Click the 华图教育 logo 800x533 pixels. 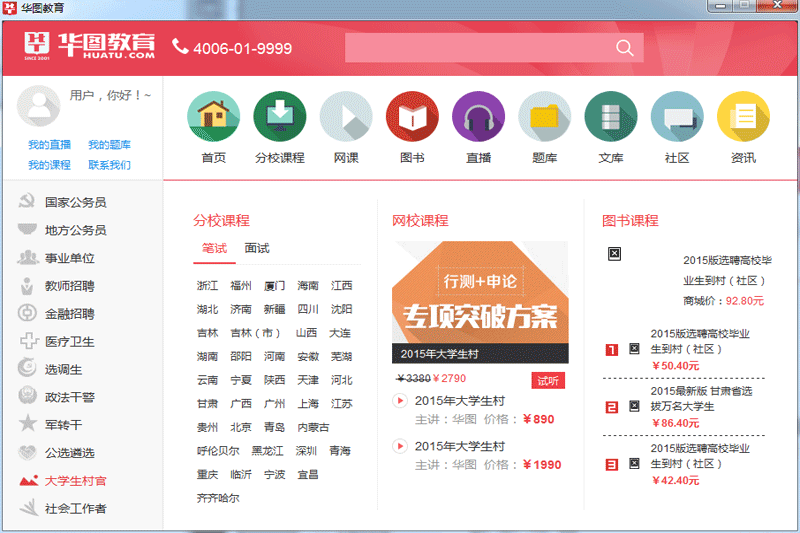[x=89, y=46]
